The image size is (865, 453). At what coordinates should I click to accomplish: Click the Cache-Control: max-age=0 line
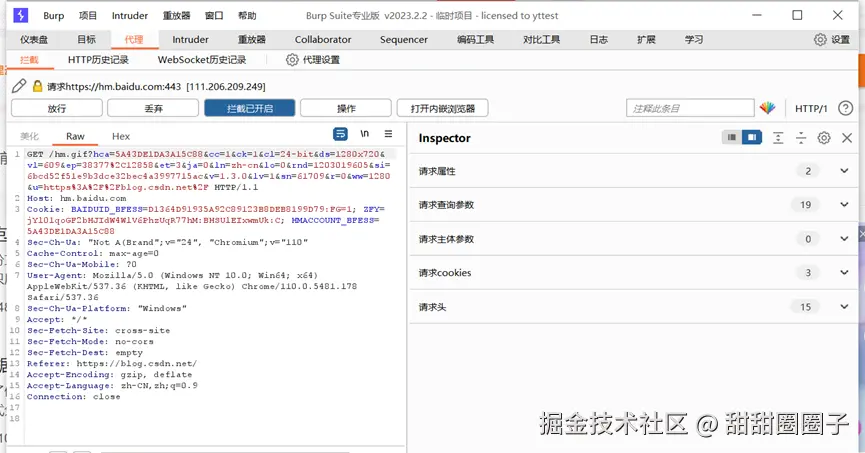tap(93, 253)
